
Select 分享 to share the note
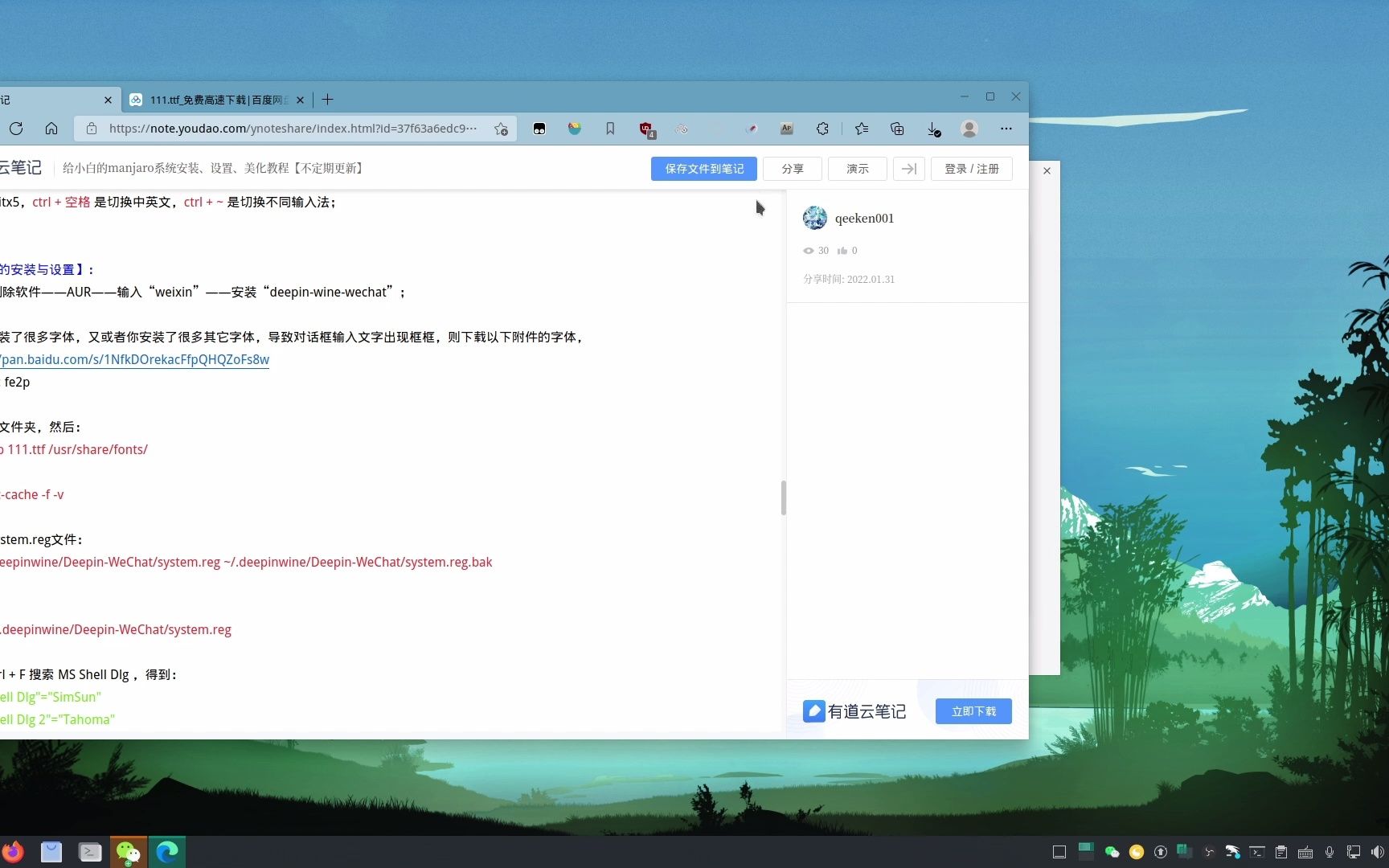click(x=792, y=169)
